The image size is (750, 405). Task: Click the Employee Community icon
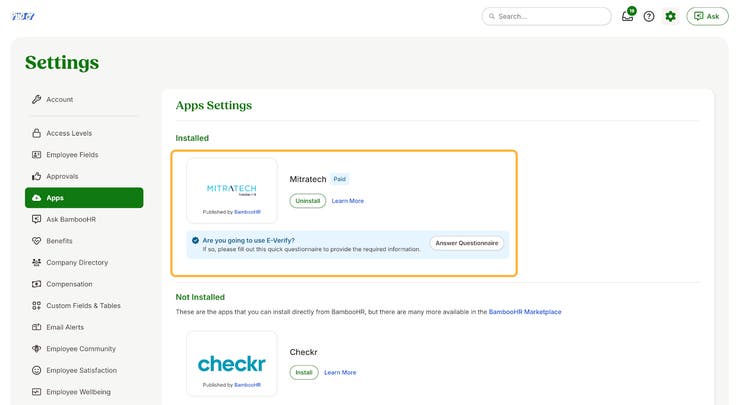tap(36, 349)
